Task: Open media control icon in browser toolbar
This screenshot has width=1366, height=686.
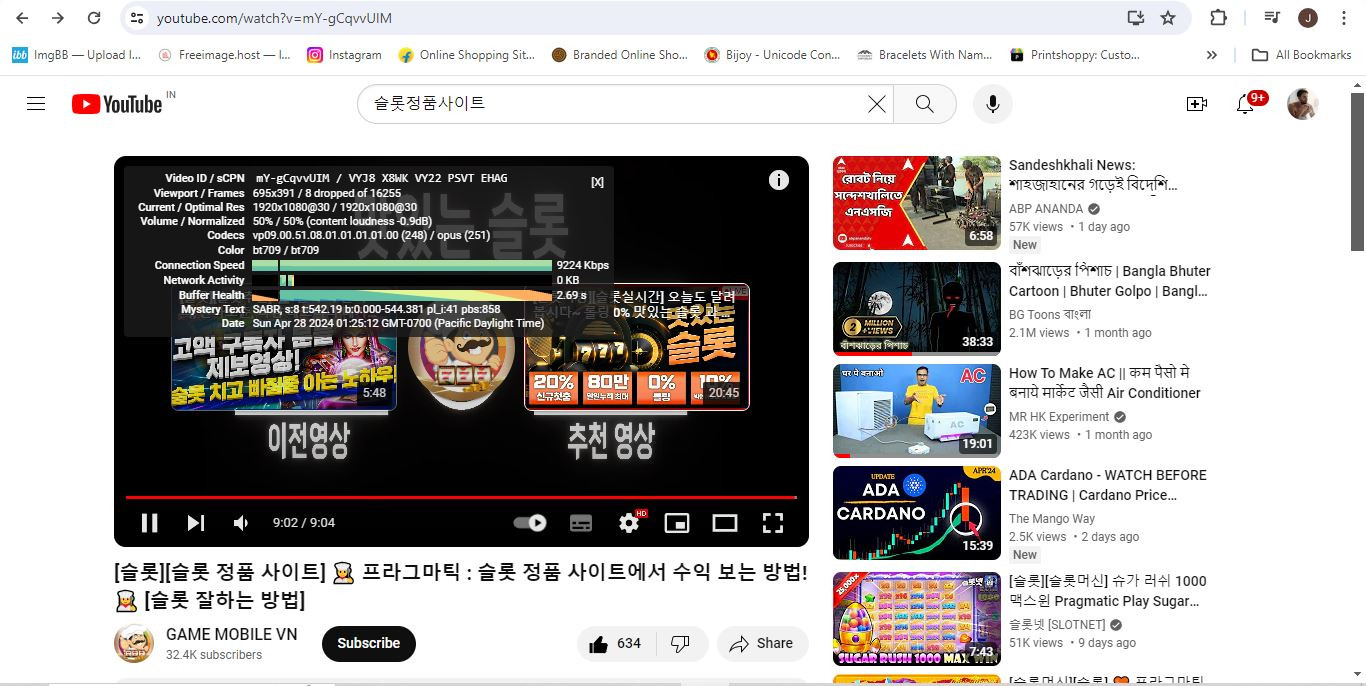Action: point(1271,18)
